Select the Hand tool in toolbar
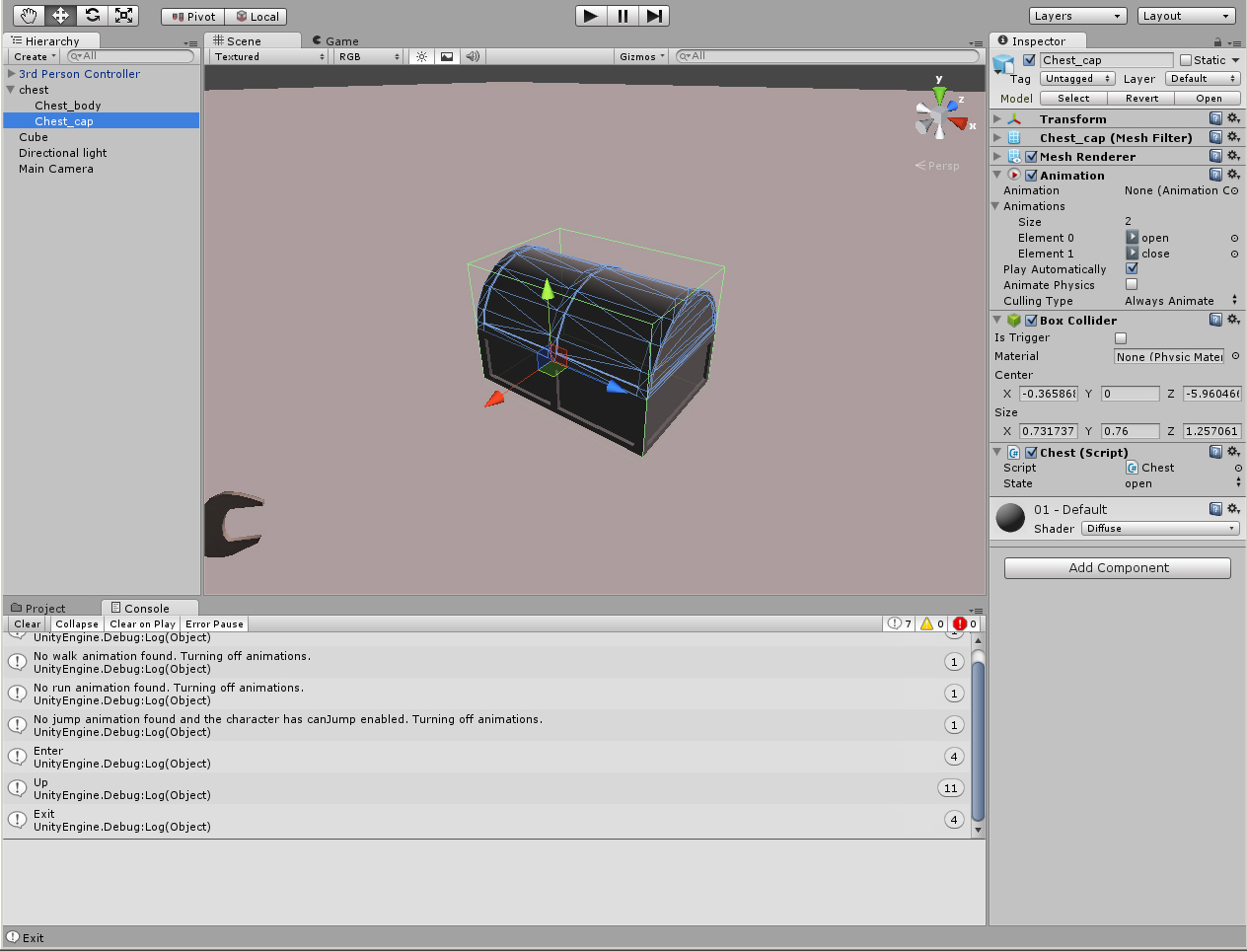Viewport: 1247px width, 952px height. coord(29,15)
